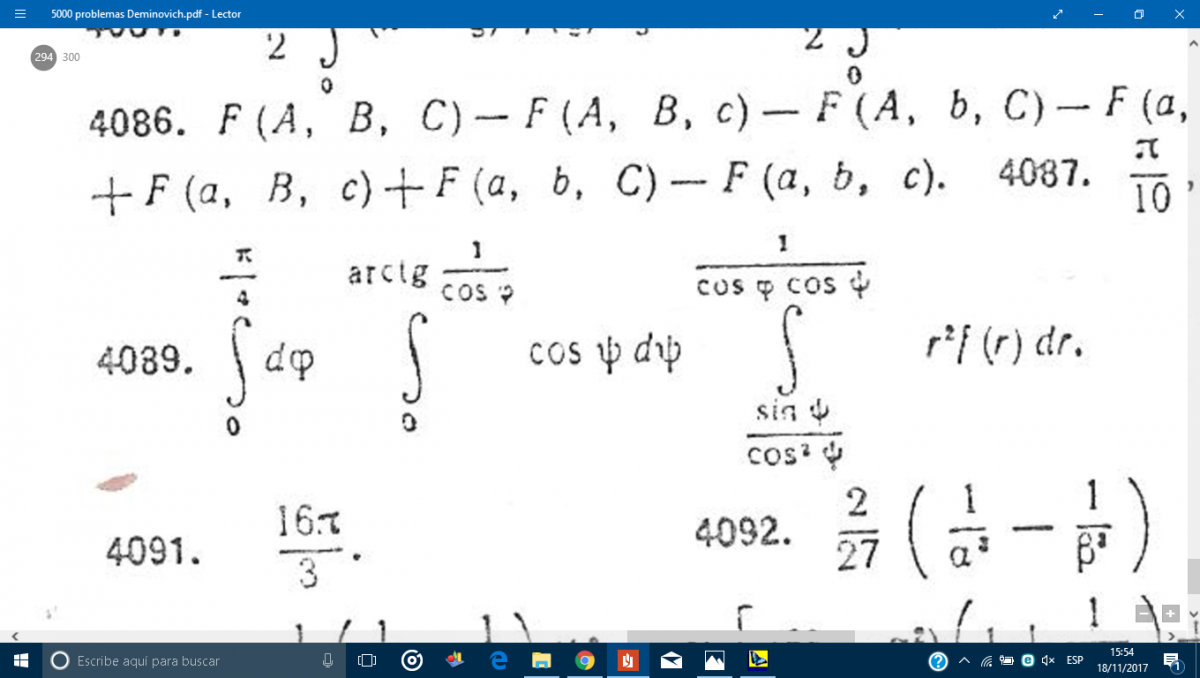Launch Microsoft Edge from the taskbar

point(498,660)
